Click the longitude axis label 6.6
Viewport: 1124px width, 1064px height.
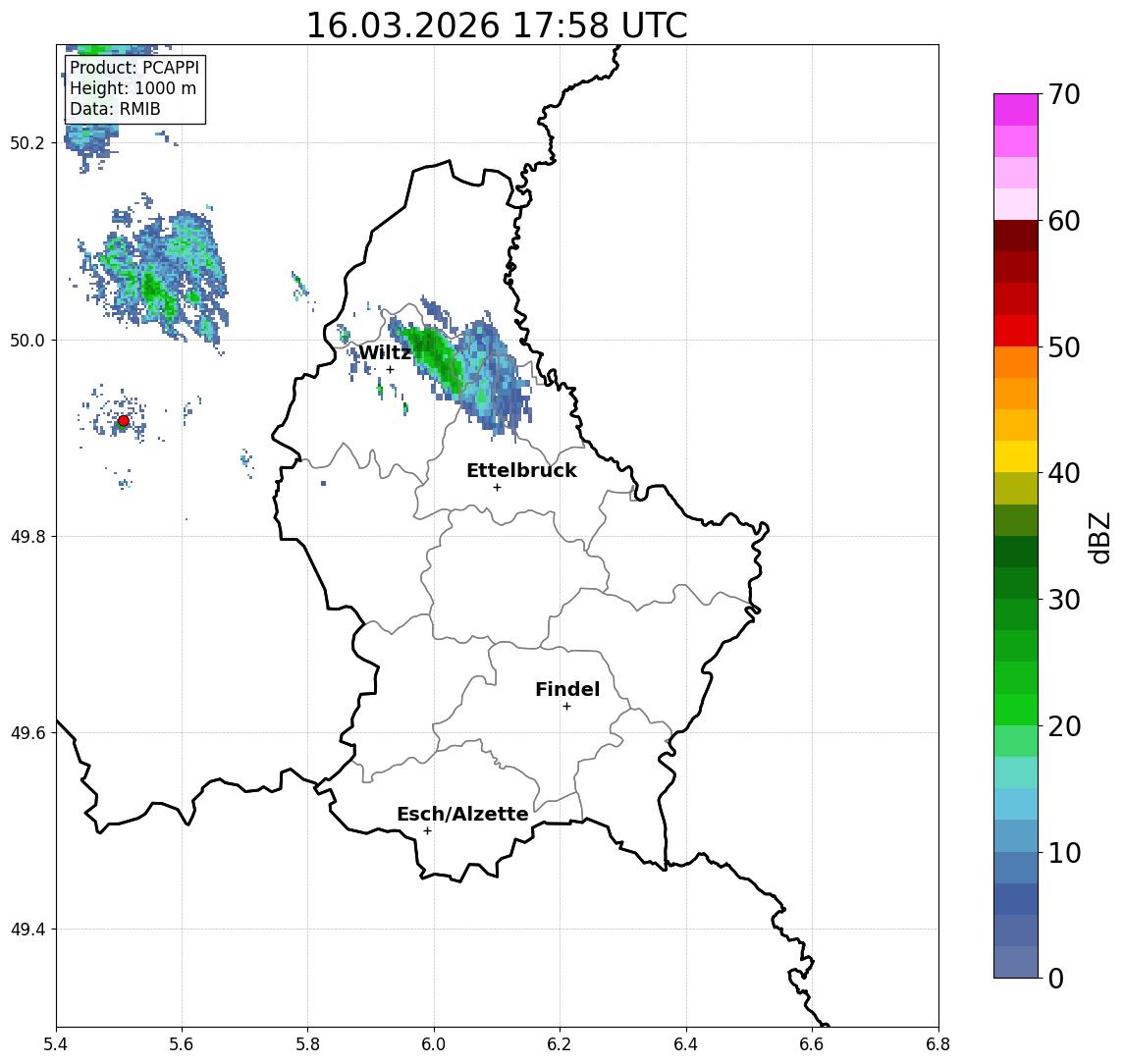pos(812,1044)
